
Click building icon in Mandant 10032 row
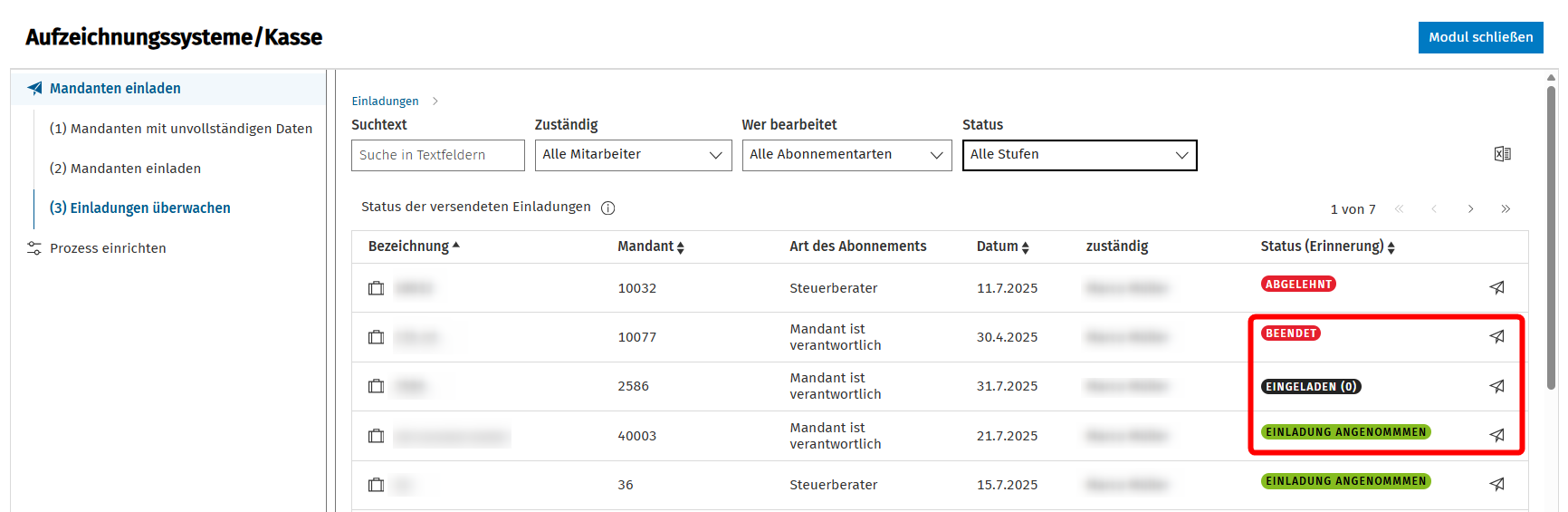(x=377, y=288)
